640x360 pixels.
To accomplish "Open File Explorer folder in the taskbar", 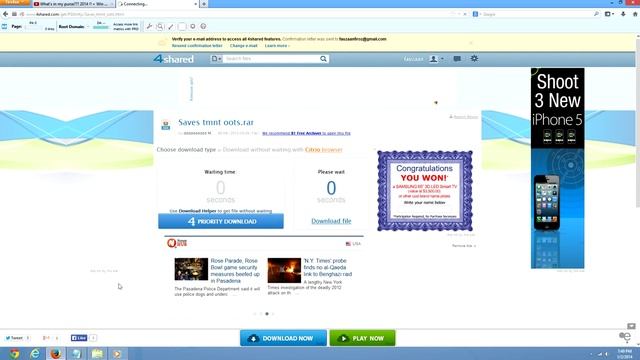I will (97, 353).
